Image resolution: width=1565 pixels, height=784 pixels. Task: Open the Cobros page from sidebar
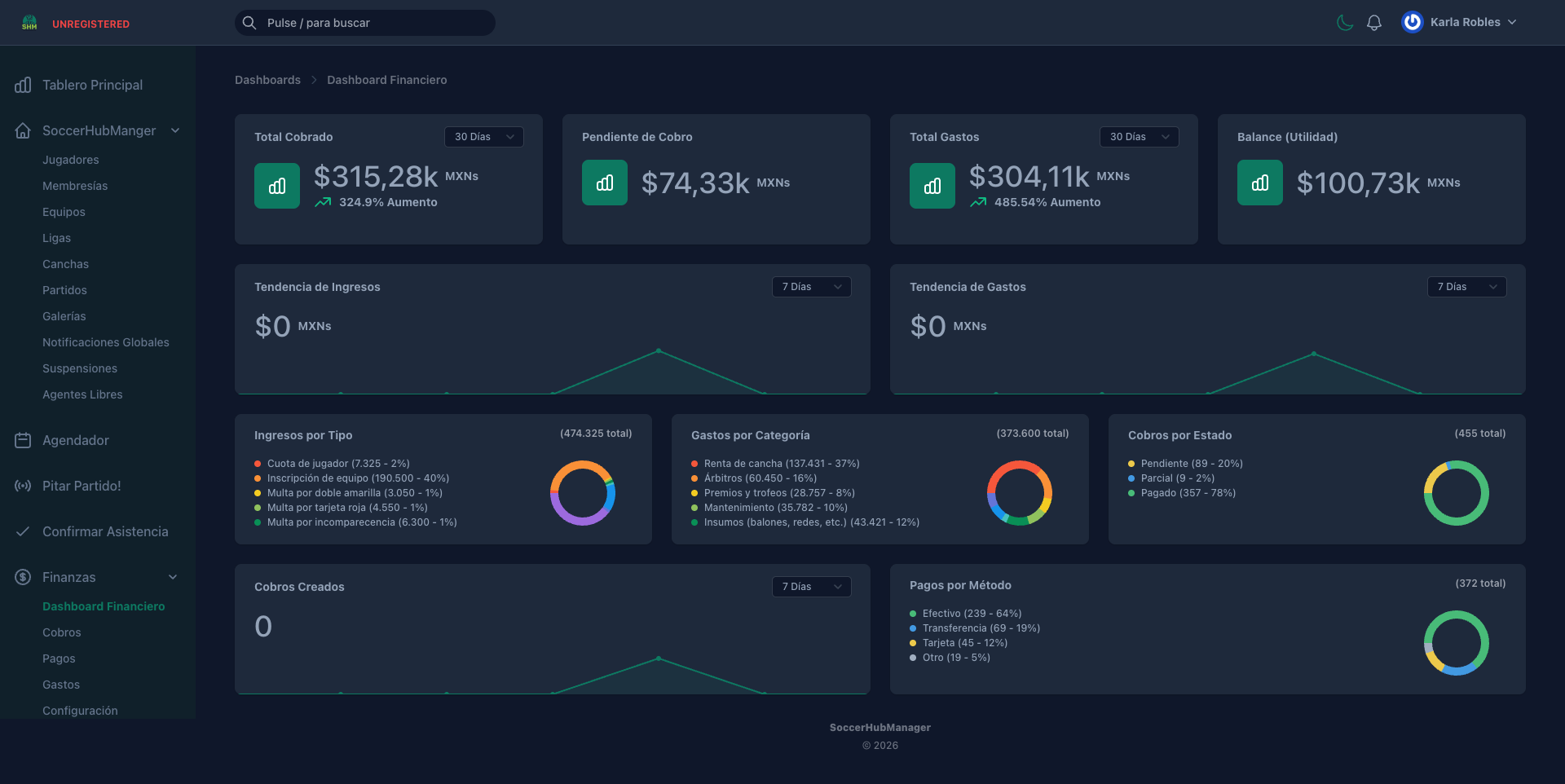click(61, 632)
